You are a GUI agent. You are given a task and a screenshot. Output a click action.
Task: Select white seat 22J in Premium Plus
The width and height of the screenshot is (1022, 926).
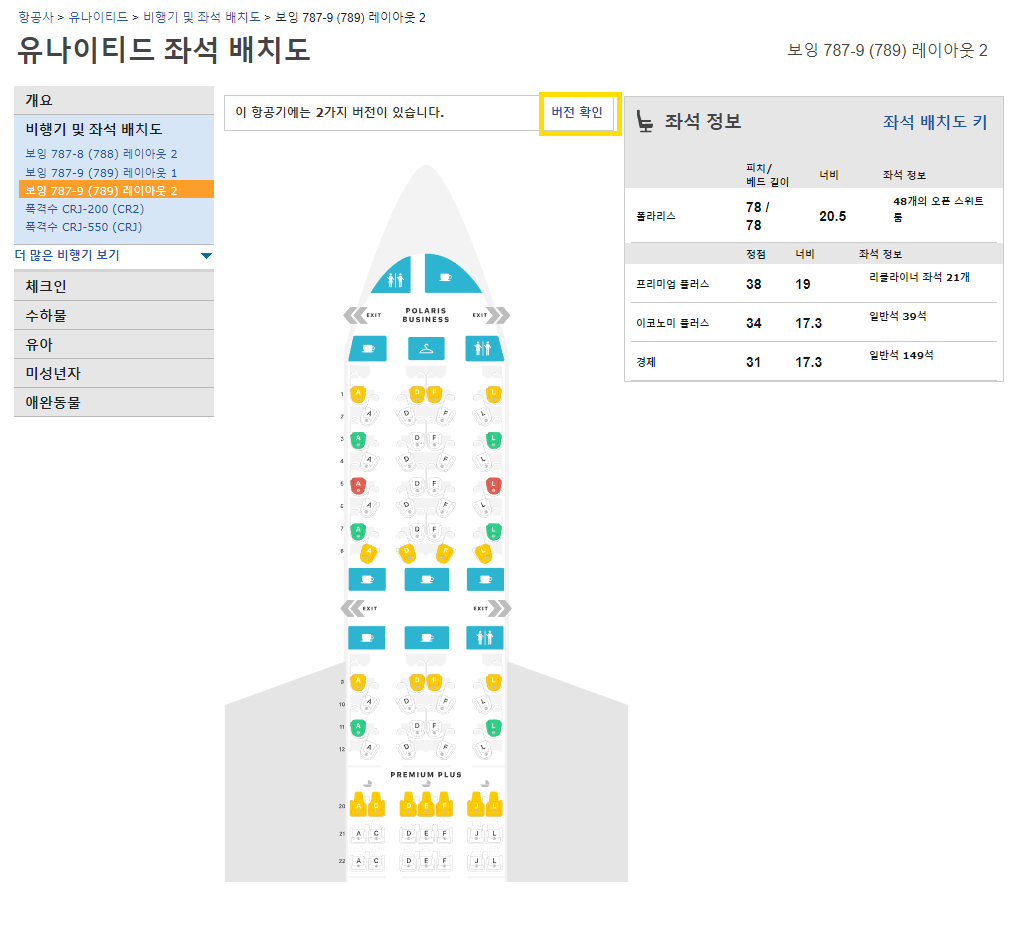pos(476,861)
